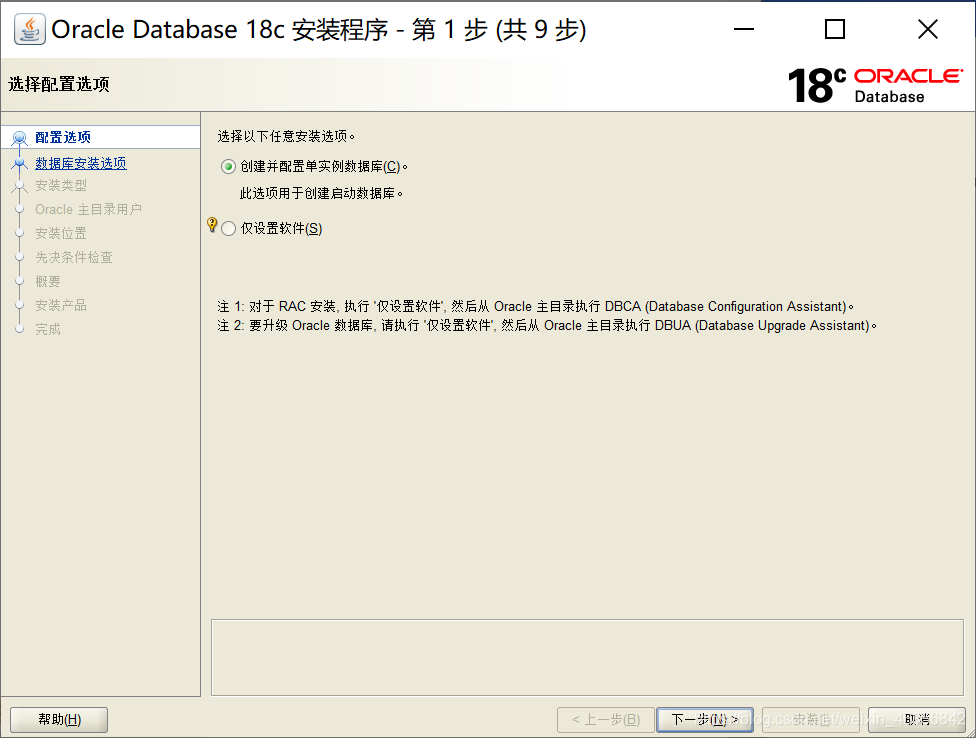This screenshot has height=738, width=976.
Task: Click the '概要' step in the sidebar
Action: coord(48,281)
